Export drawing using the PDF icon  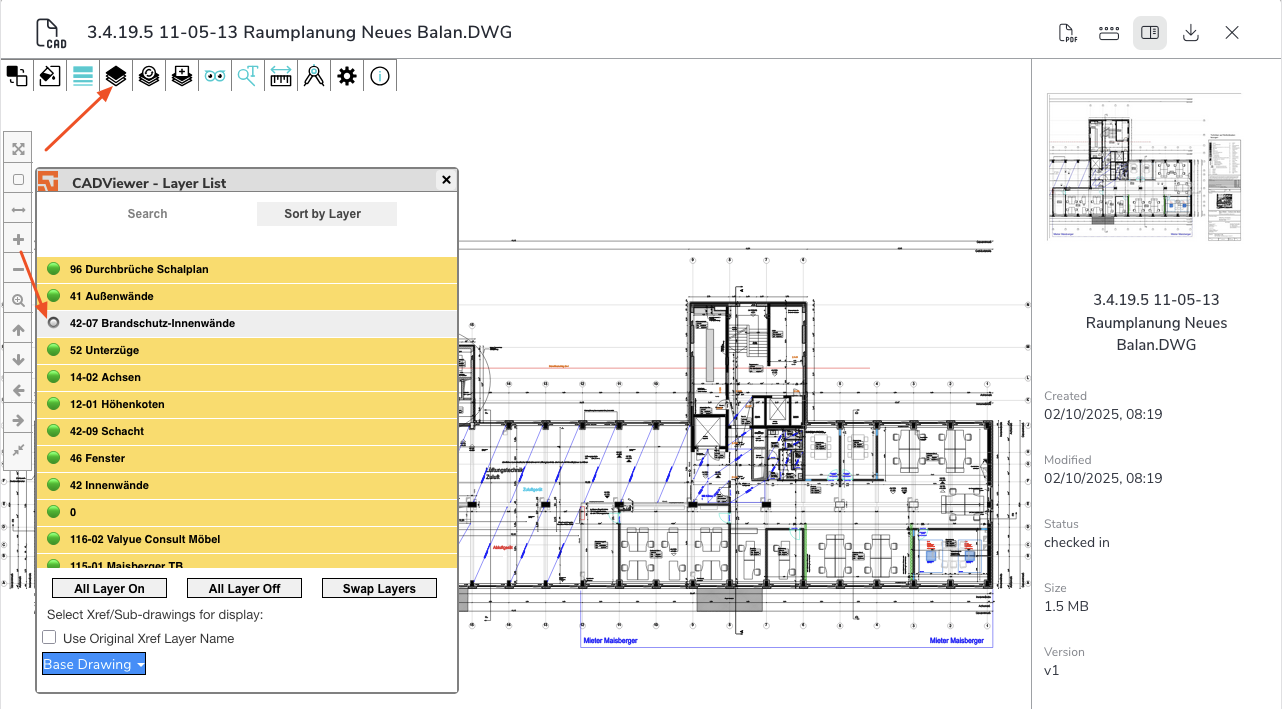tap(1069, 33)
